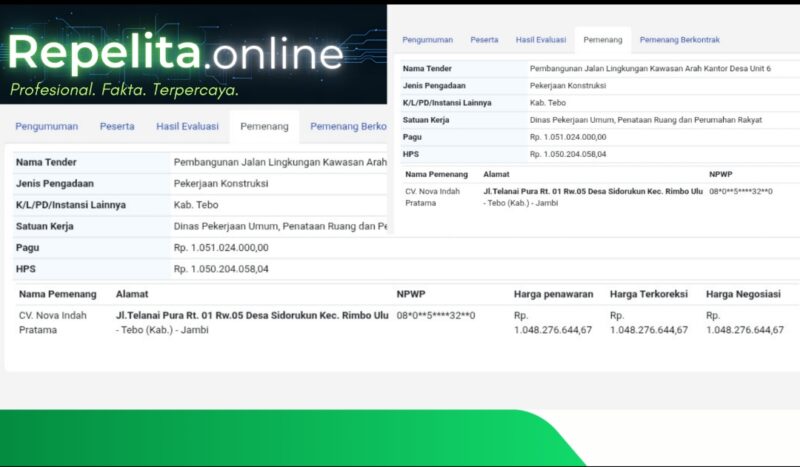Viewport: 800px width, 467px height.
Task: Click the Harga Negosiasi amount 1.048.276.644,67
Action: click(745, 330)
